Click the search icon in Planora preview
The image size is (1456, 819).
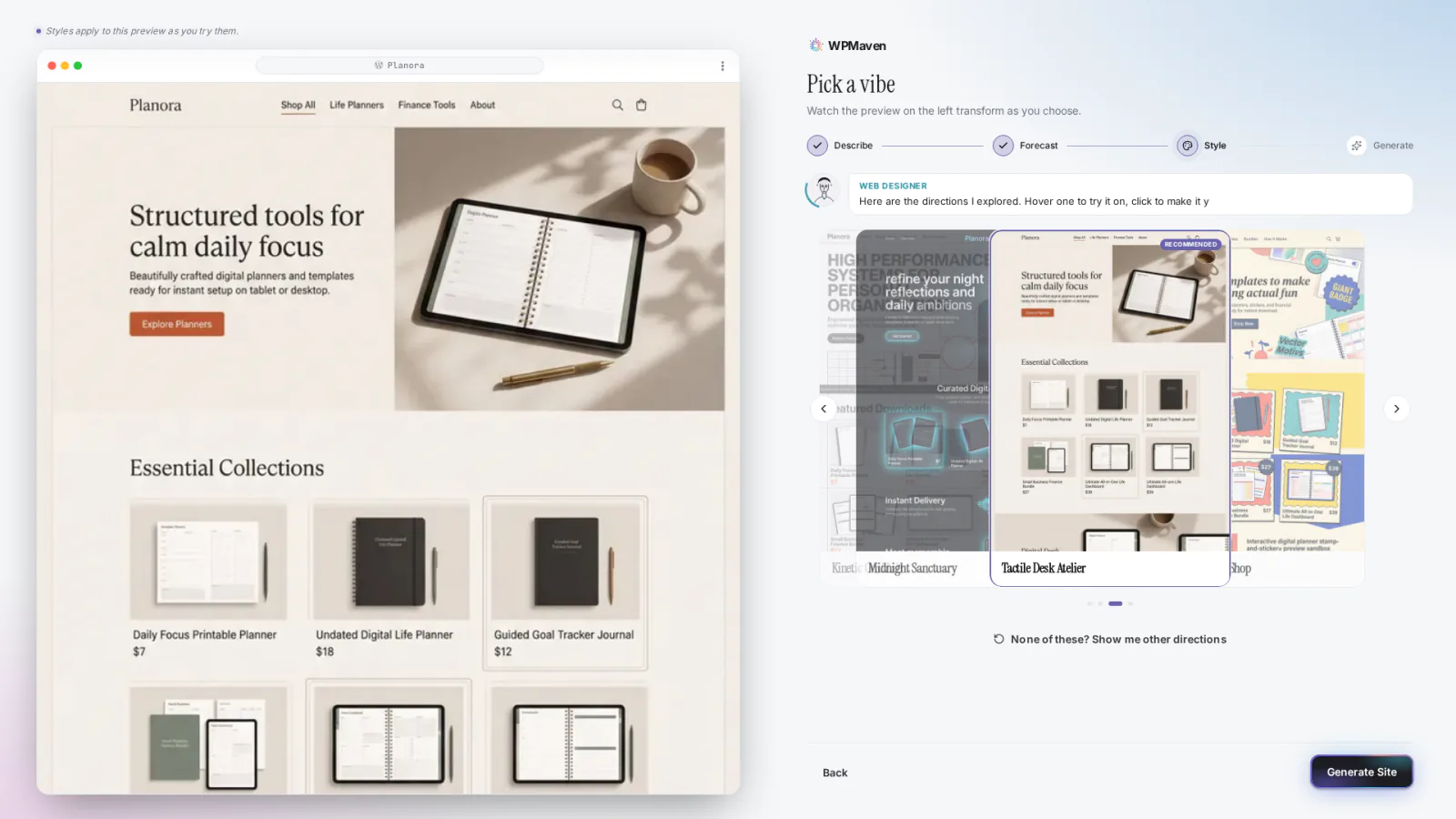(x=617, y=105)
